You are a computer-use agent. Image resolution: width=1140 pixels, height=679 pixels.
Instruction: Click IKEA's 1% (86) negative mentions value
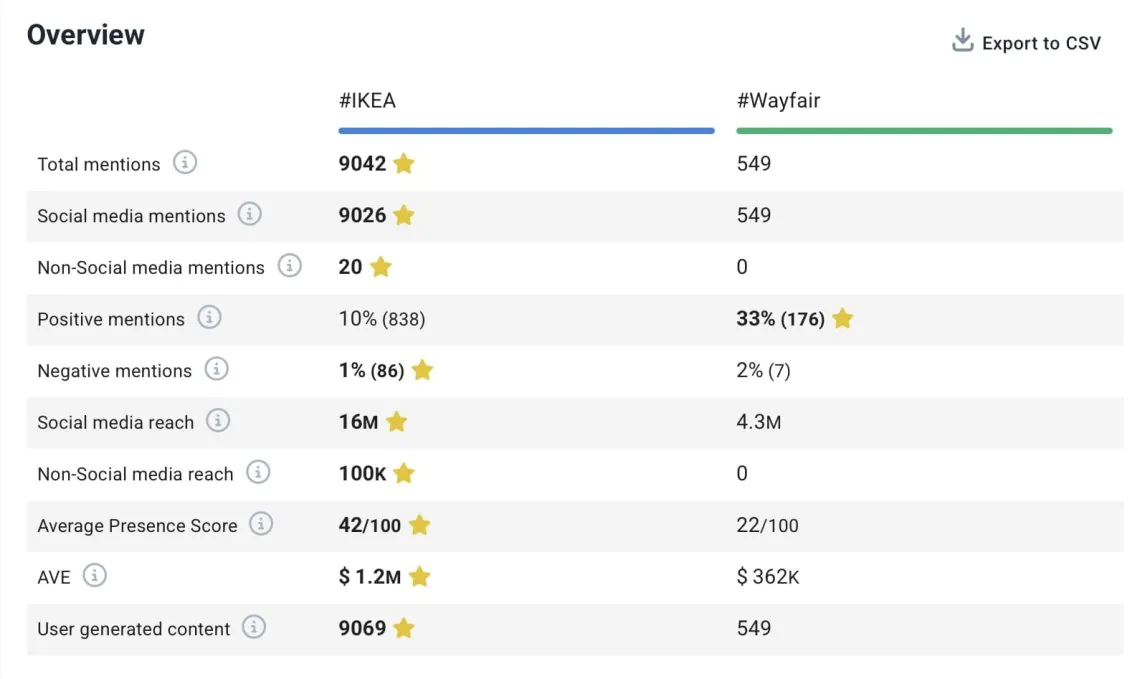click(x=372, y=371)
